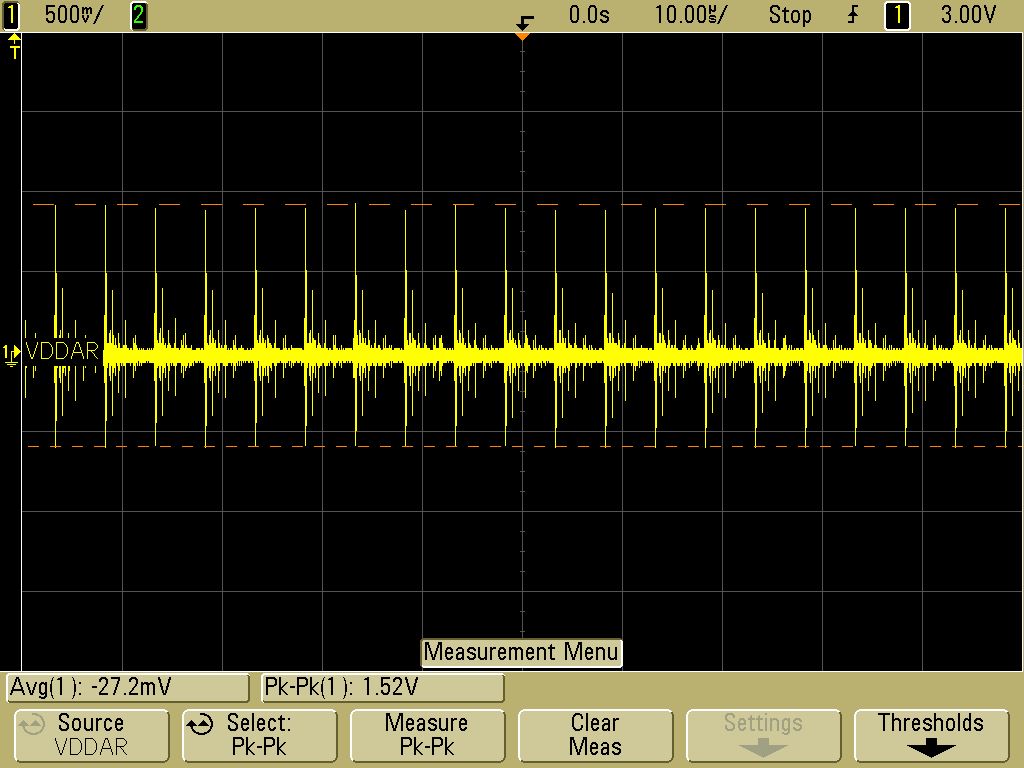The height and width of the screenshot is (768, 1024).
Task: Click the black down arrow under Thresholds
Action: [931, 748]
